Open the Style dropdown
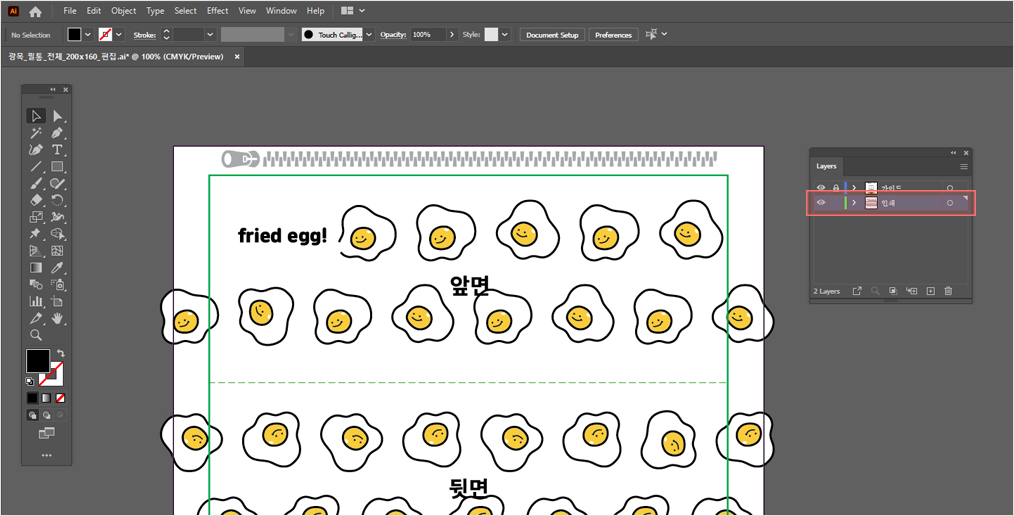This screenshot has width=1014, height=516. pos(504,35)
